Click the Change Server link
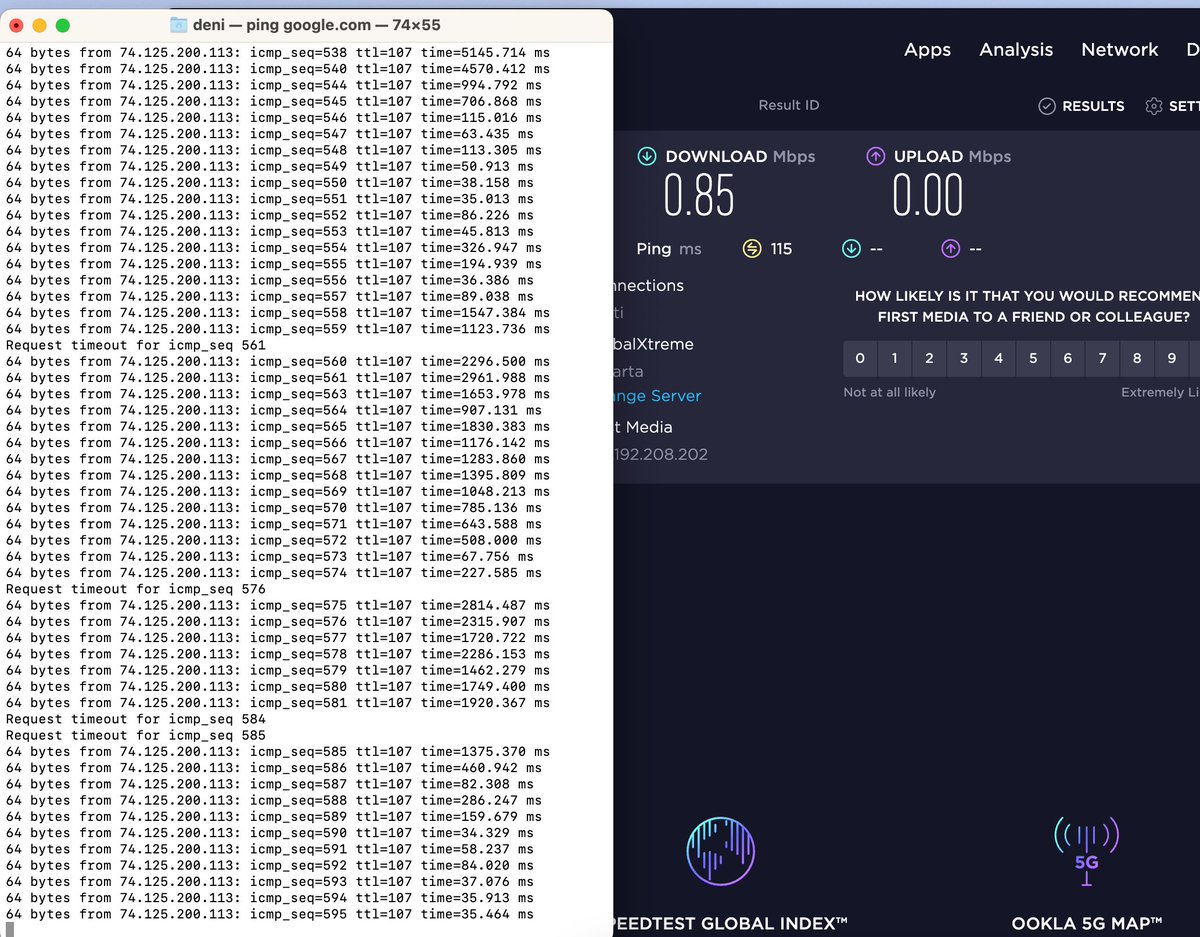 click(x=656, y=396)
